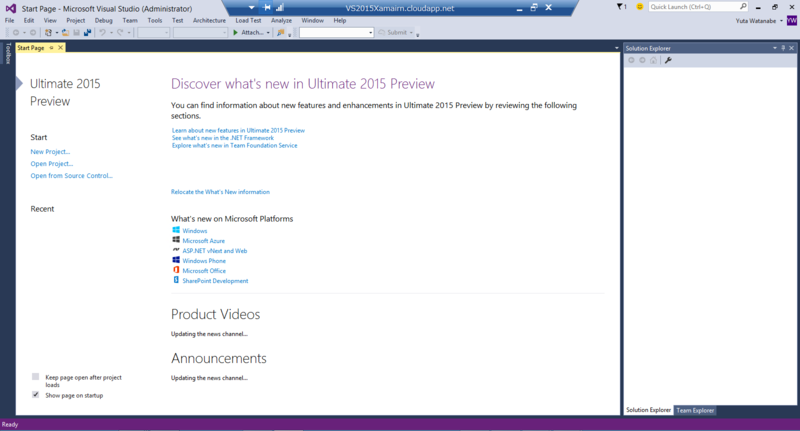Close the Solution Explorer panel
The width and height of the screenshot is (800, 431).
[792, 48]
